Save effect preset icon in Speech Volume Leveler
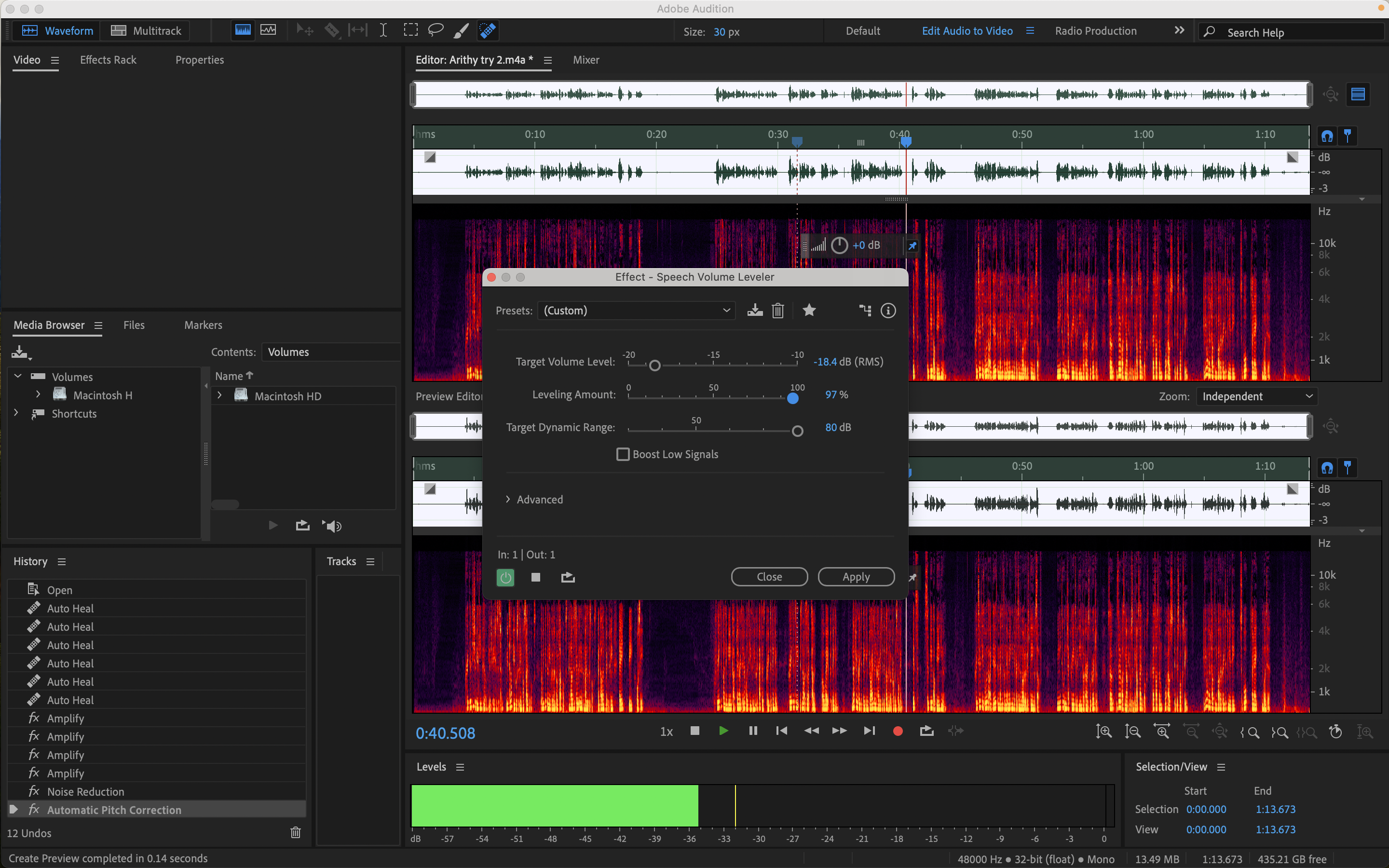The width and height of the screenshot is (1389, 868). point(755,311)
